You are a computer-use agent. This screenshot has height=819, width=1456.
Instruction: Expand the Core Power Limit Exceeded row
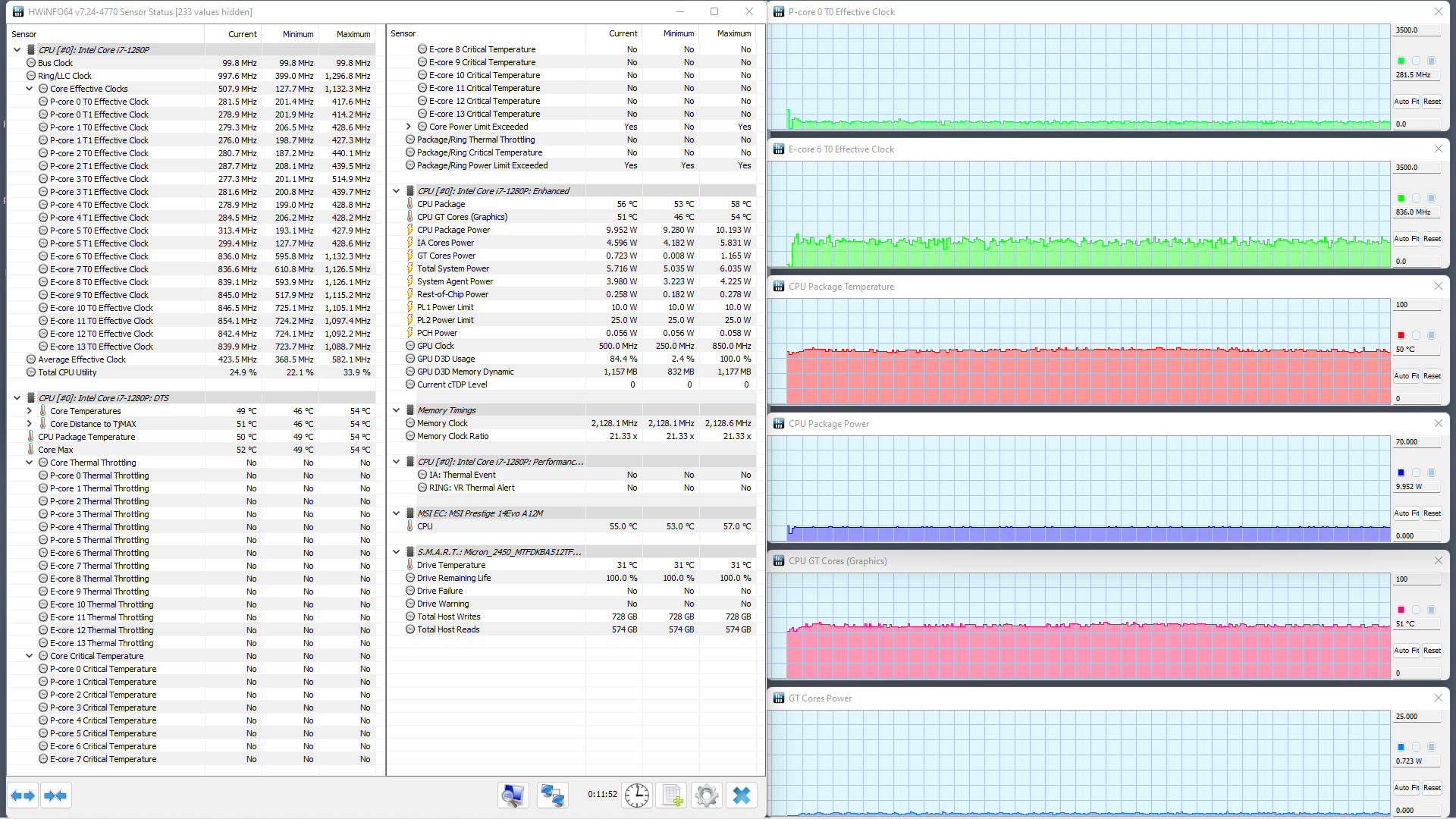(x=409, y=127)
